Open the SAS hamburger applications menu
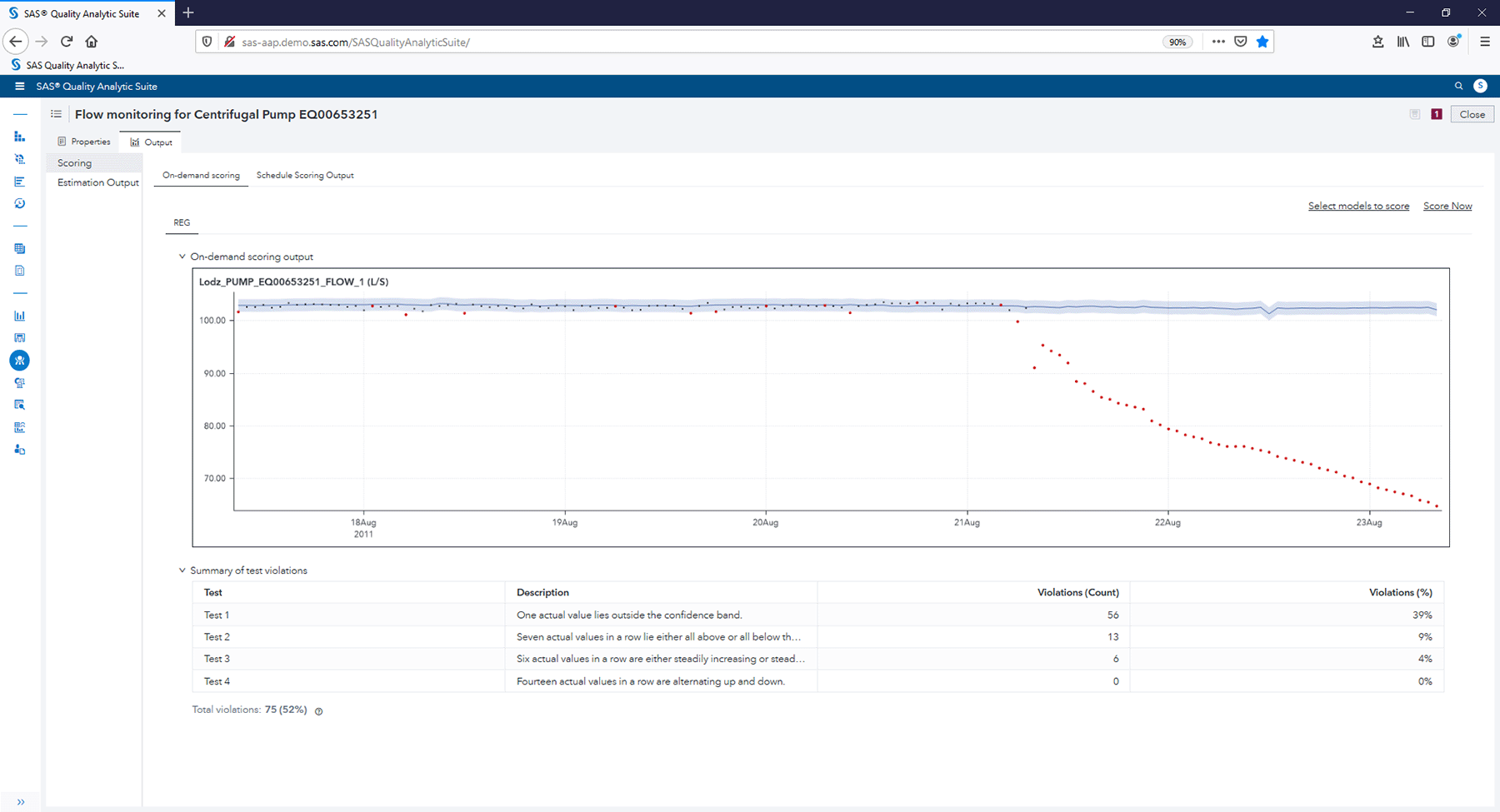The image size is (1500, 812). click(20, 87)
